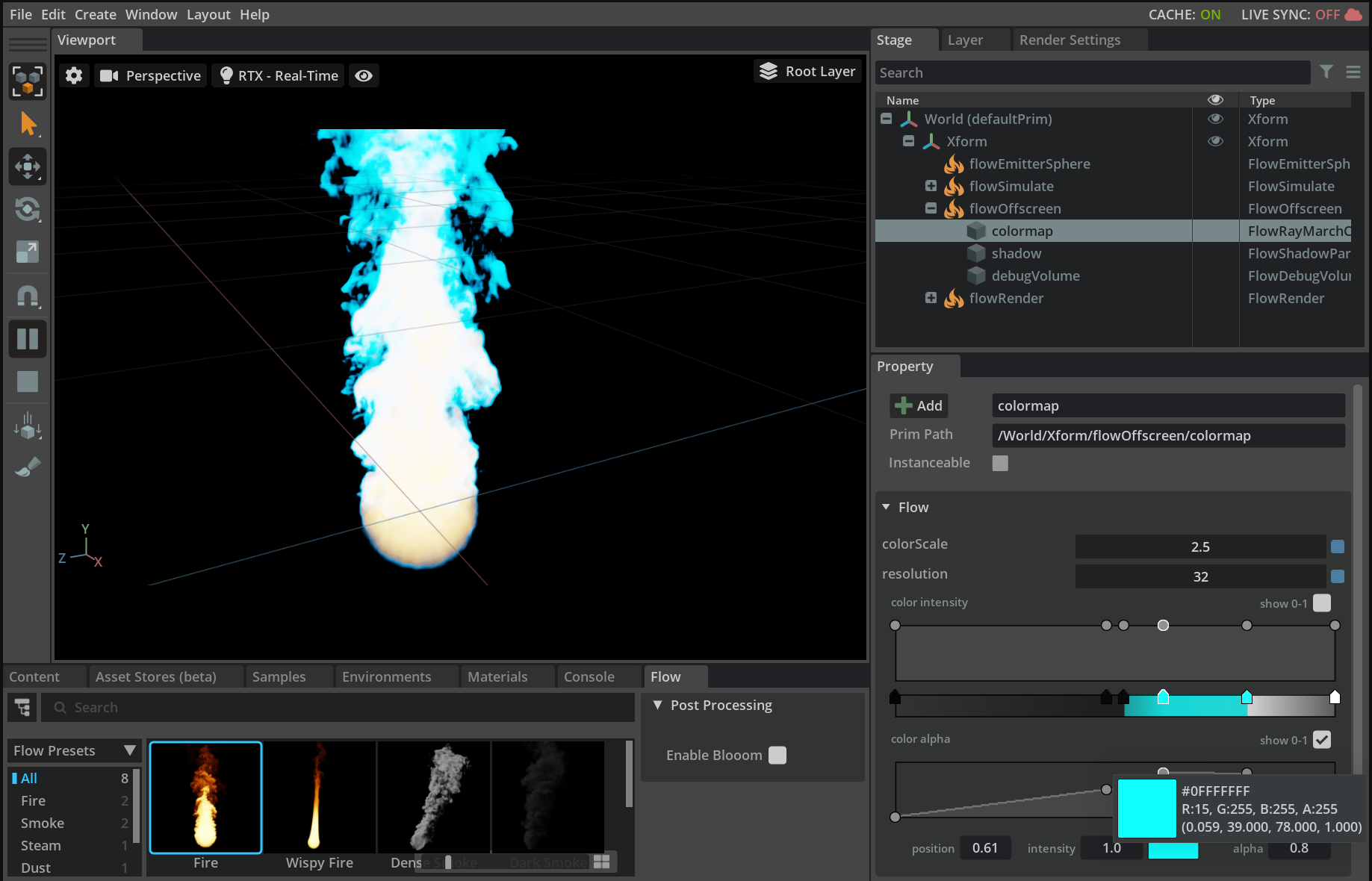Open RTX - Real-Time renderer menu

pos(278,75)
